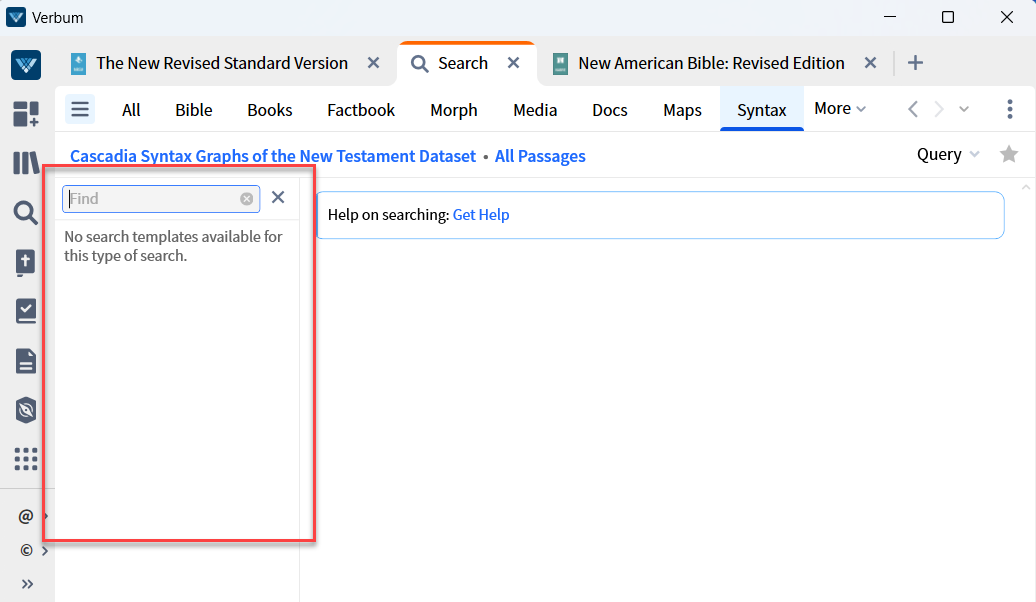This screenshot has height=602, width=1036.
Task: Go forward in search history
Action: point(939,109)
